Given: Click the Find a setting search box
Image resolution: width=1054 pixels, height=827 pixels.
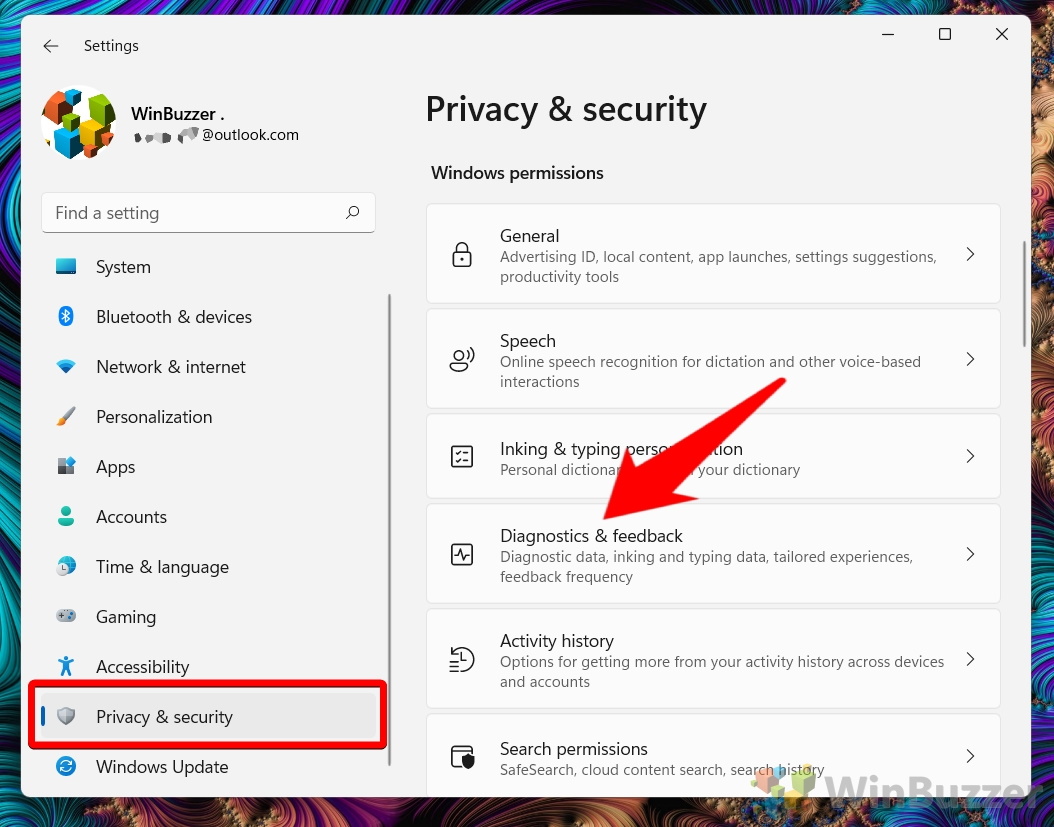Looking at the screenshot, I should click(x=195, y=213).
